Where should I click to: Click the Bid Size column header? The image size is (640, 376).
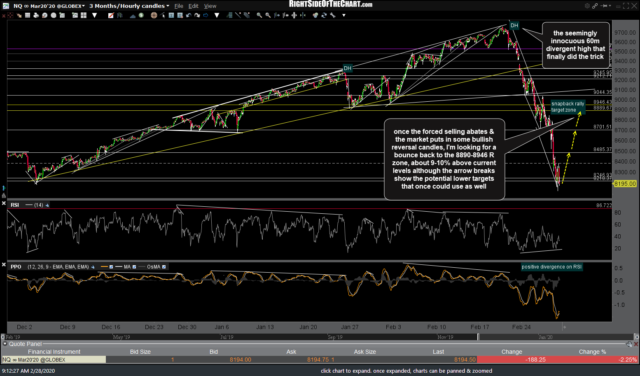tap(140, 352)
